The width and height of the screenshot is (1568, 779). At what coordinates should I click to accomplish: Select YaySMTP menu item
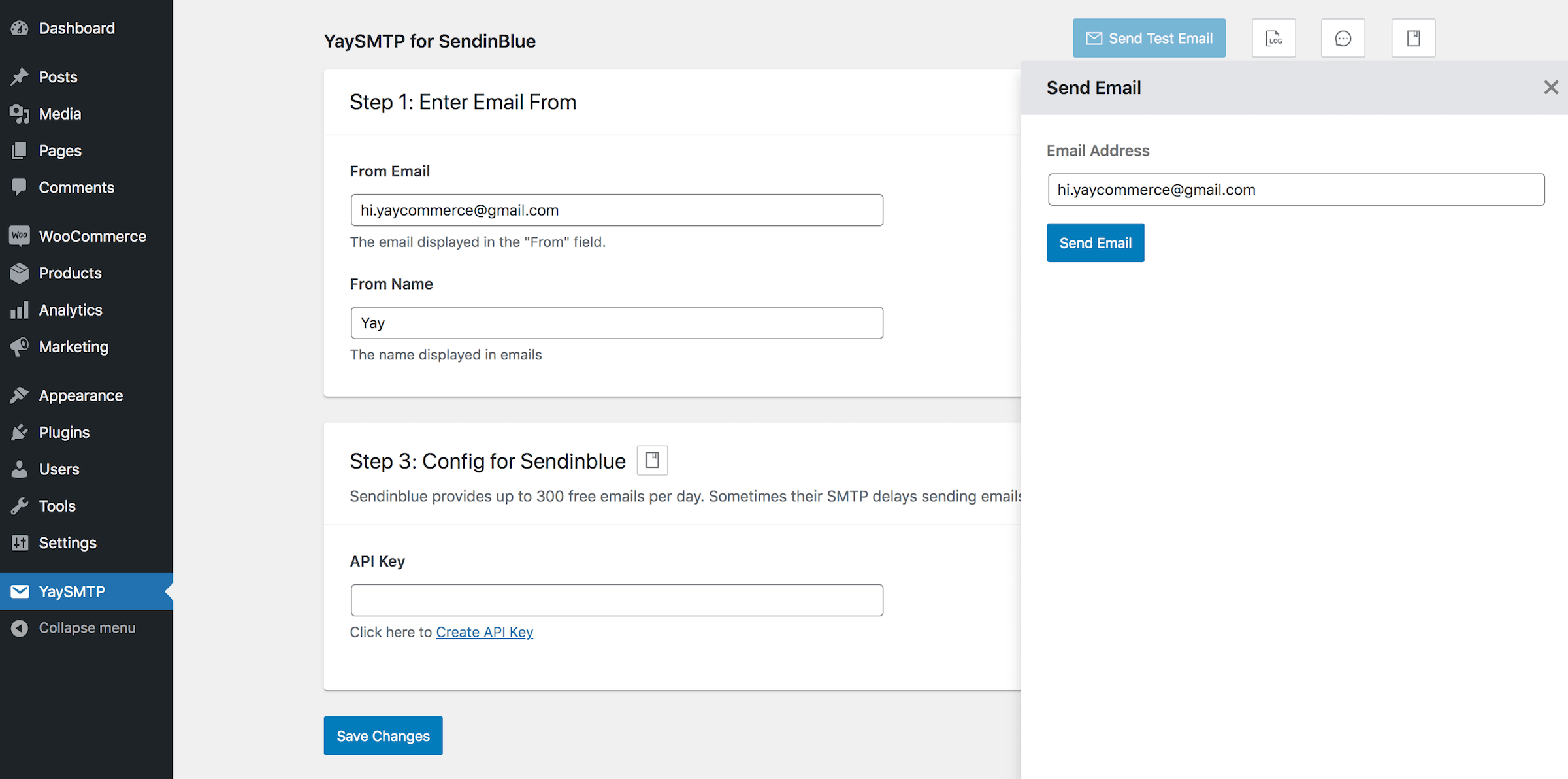(x=86, y=591)
